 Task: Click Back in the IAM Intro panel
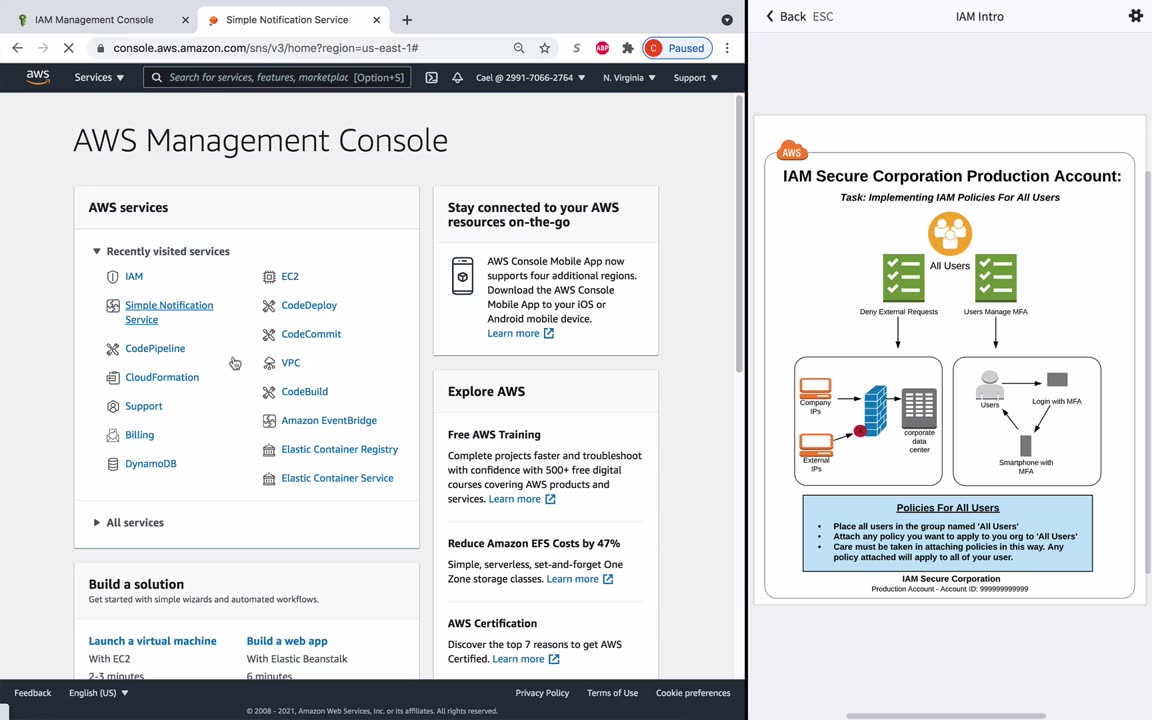pyautogui.click(x=785, y=16)
